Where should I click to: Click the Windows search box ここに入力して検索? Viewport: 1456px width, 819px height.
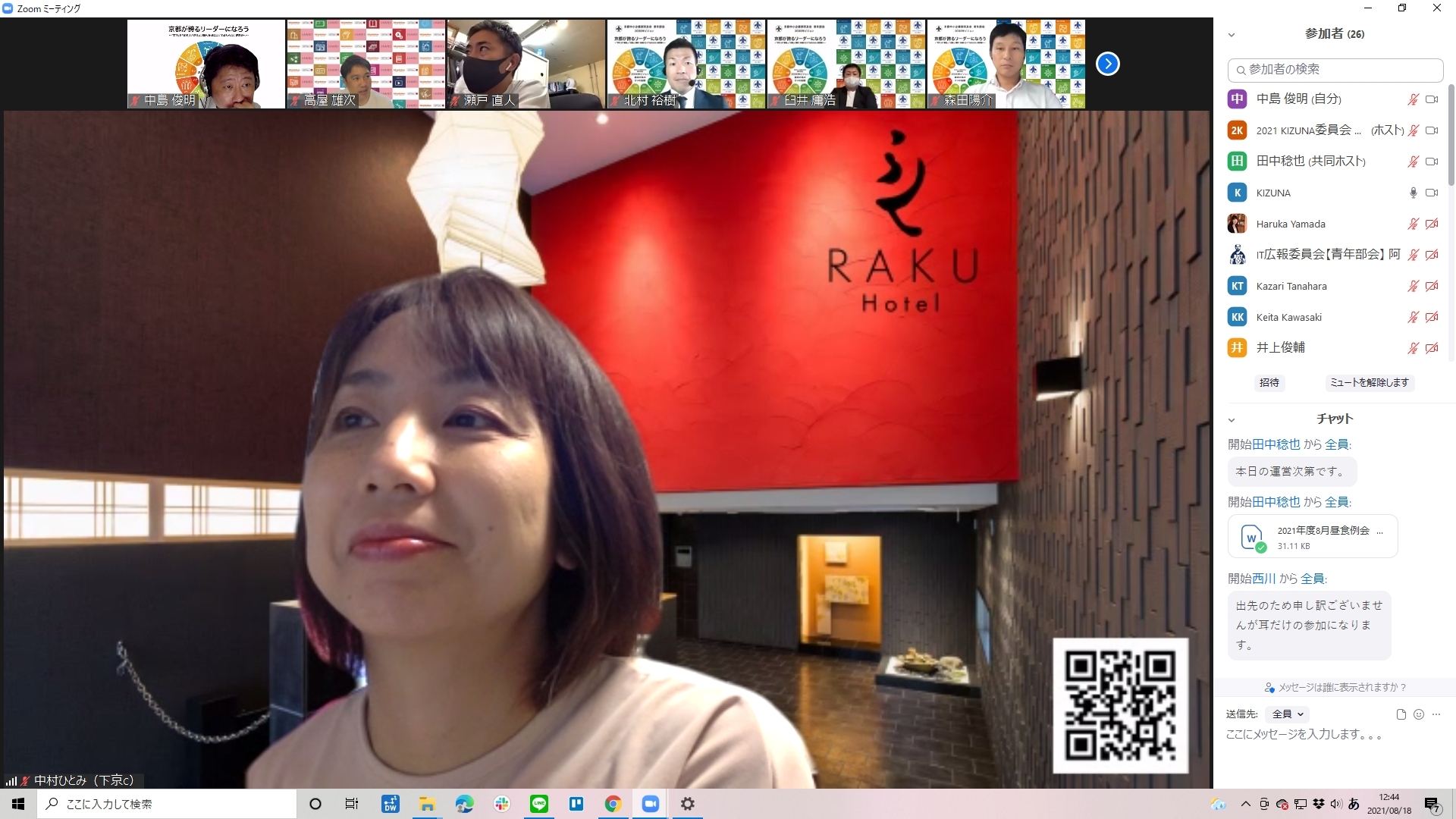click(167, 804)
